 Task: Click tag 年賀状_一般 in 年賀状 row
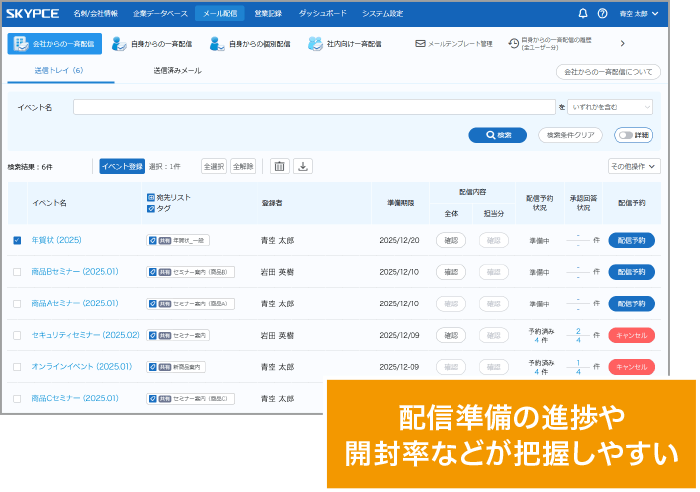tap(178, 240)
